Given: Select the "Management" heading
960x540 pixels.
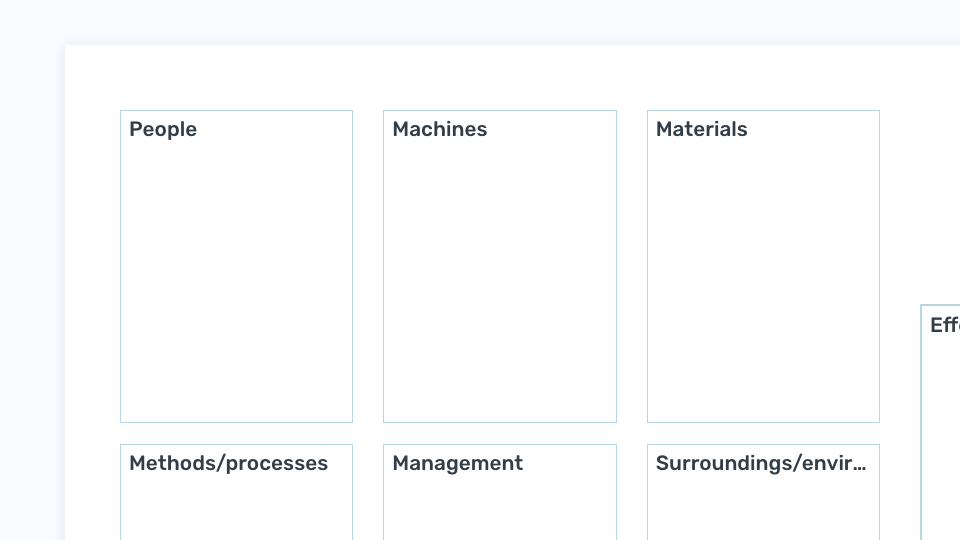Looking at the screenshot, I should 457,463.
